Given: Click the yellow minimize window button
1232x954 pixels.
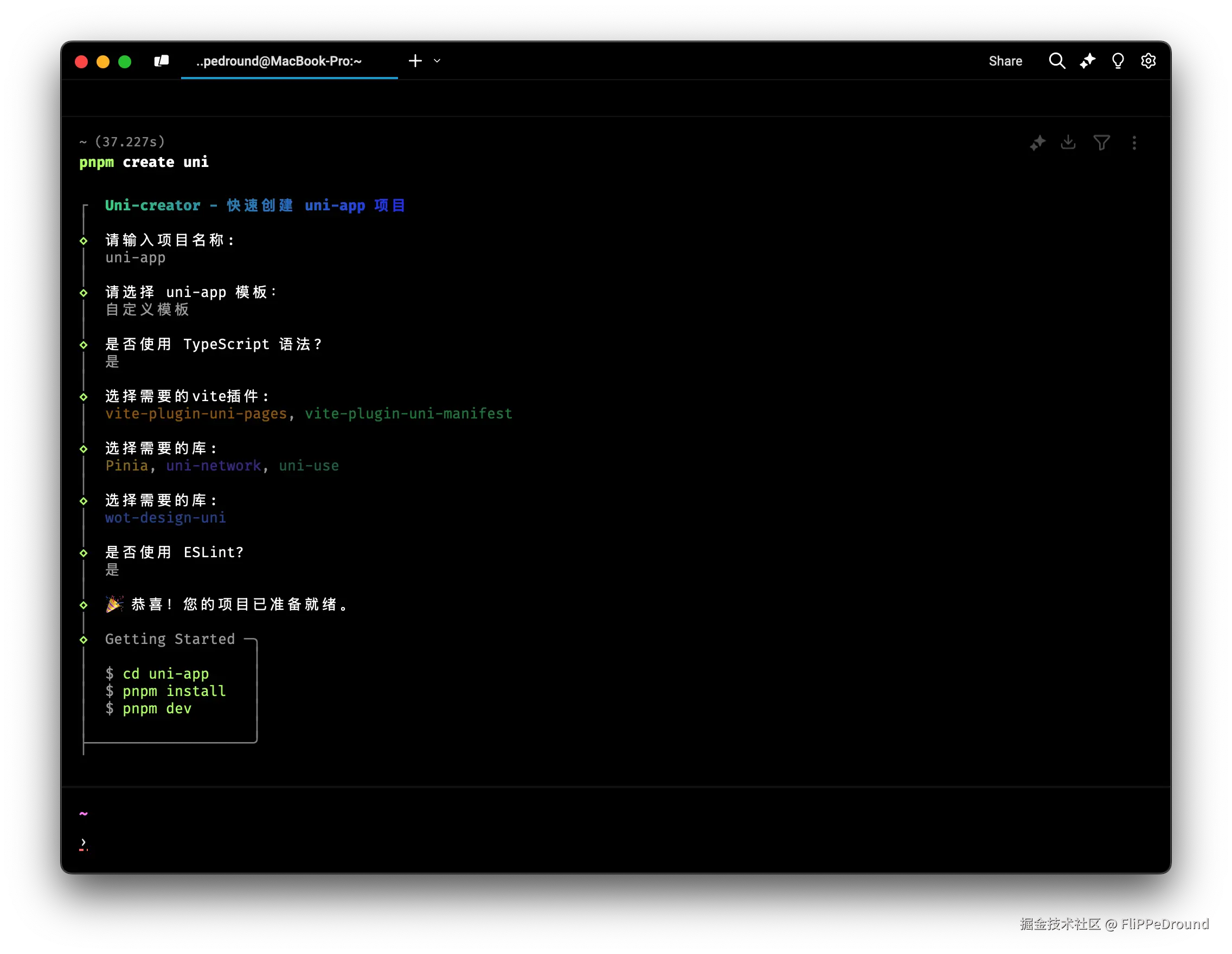Looking at the screenshot, I should [102, 61].
